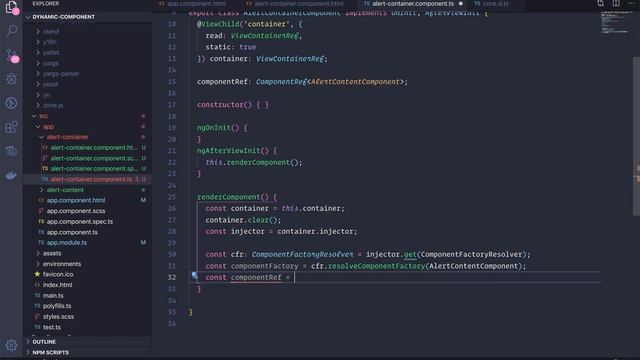This screenshot has height=360, width=640.
Task: Open the editor More Actions ellipsis menu
Action: click(631, 4)
